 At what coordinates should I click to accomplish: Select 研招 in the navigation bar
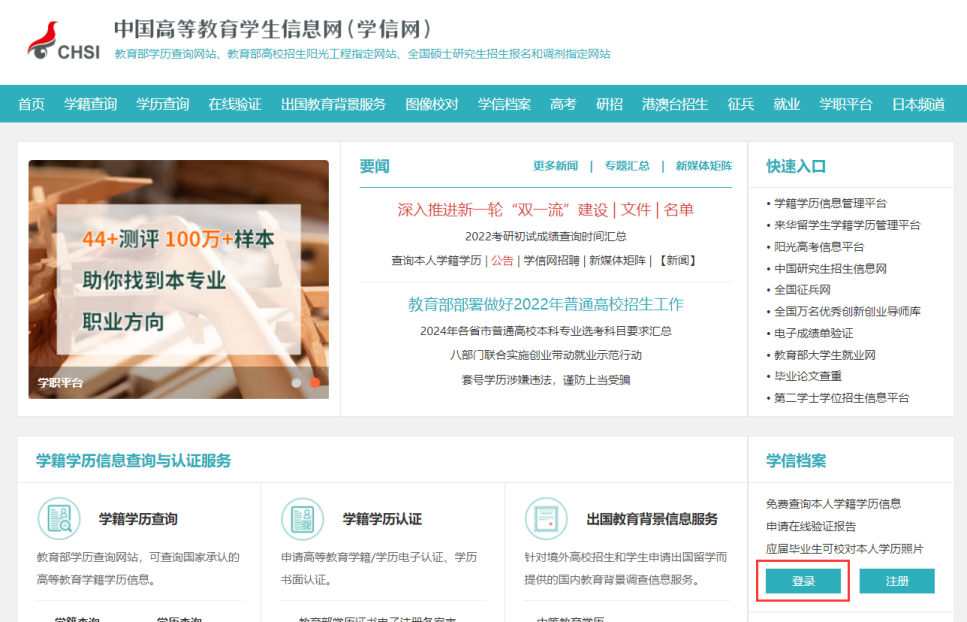[609, 104]
